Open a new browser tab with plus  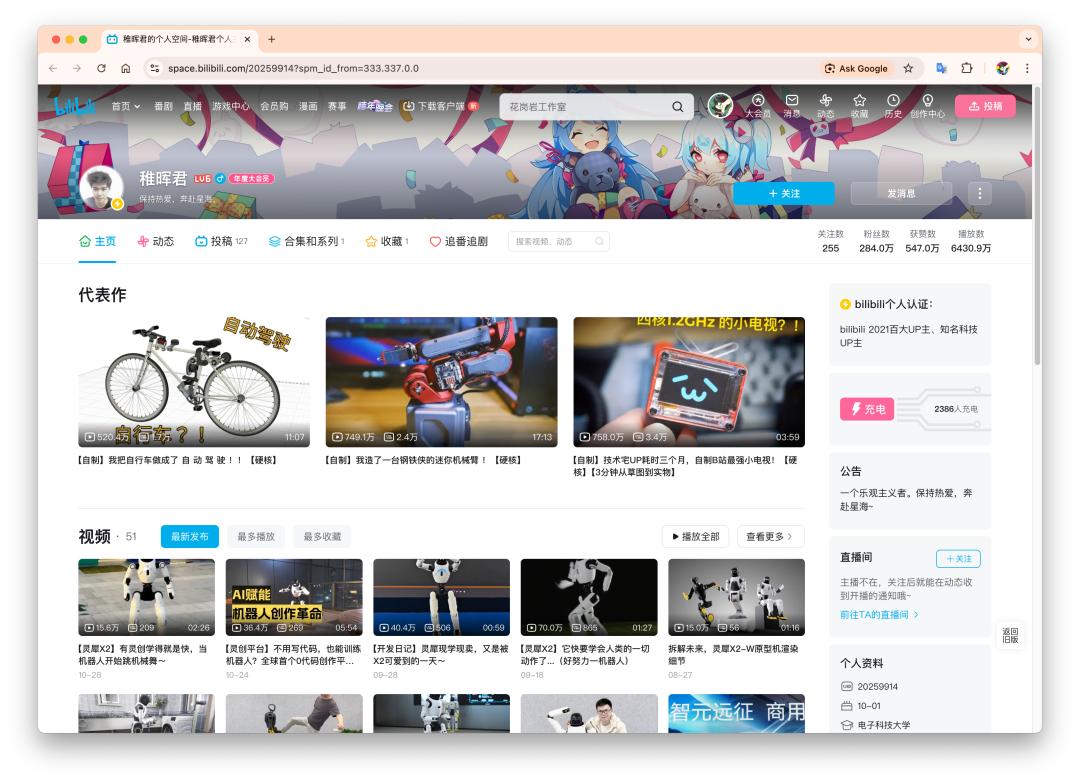pyautogui.click(x=271, y=39)
